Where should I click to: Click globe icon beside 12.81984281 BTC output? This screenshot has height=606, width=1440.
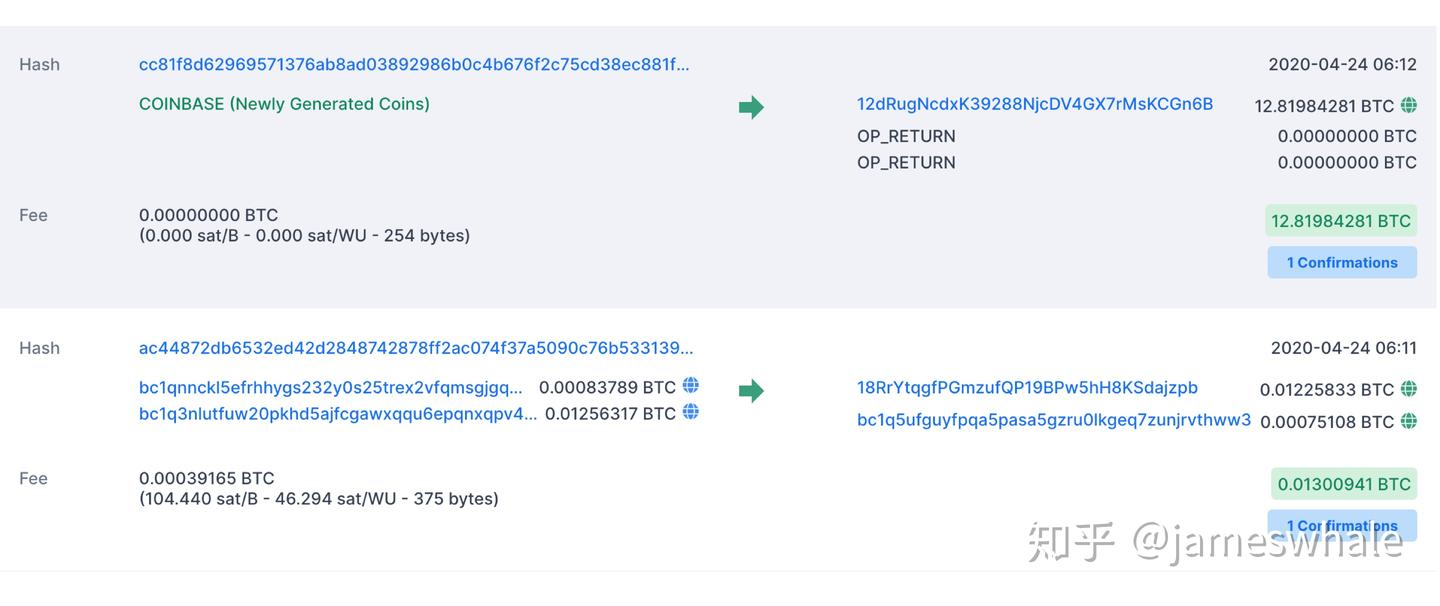point(1409,105)
